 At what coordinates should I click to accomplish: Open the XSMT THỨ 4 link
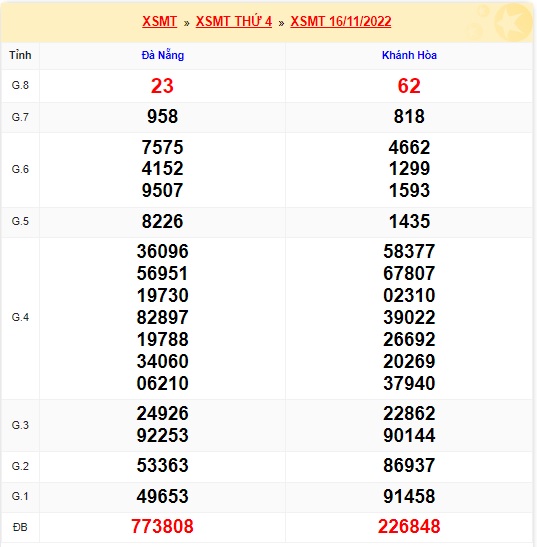[x=233, y=21]
